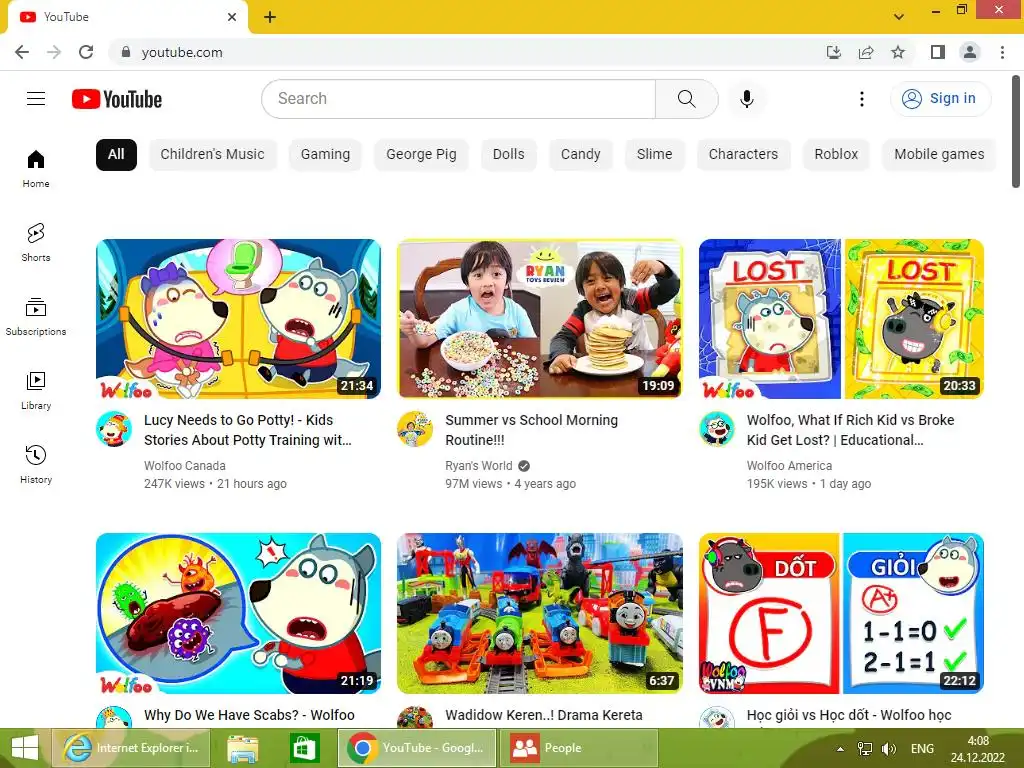Open a new browser tab
1024x768 pixels.
coord(270,17)
